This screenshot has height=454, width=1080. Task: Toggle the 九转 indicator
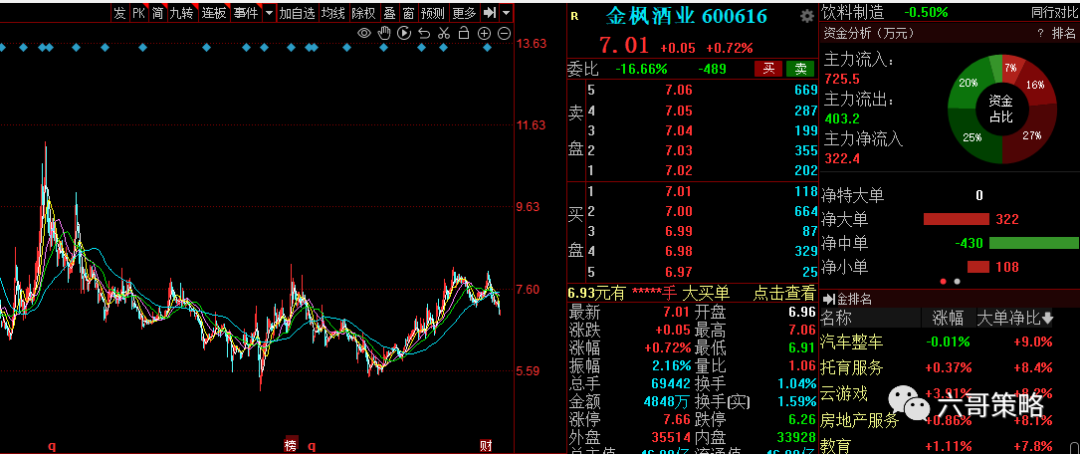(x=182, y=13)
